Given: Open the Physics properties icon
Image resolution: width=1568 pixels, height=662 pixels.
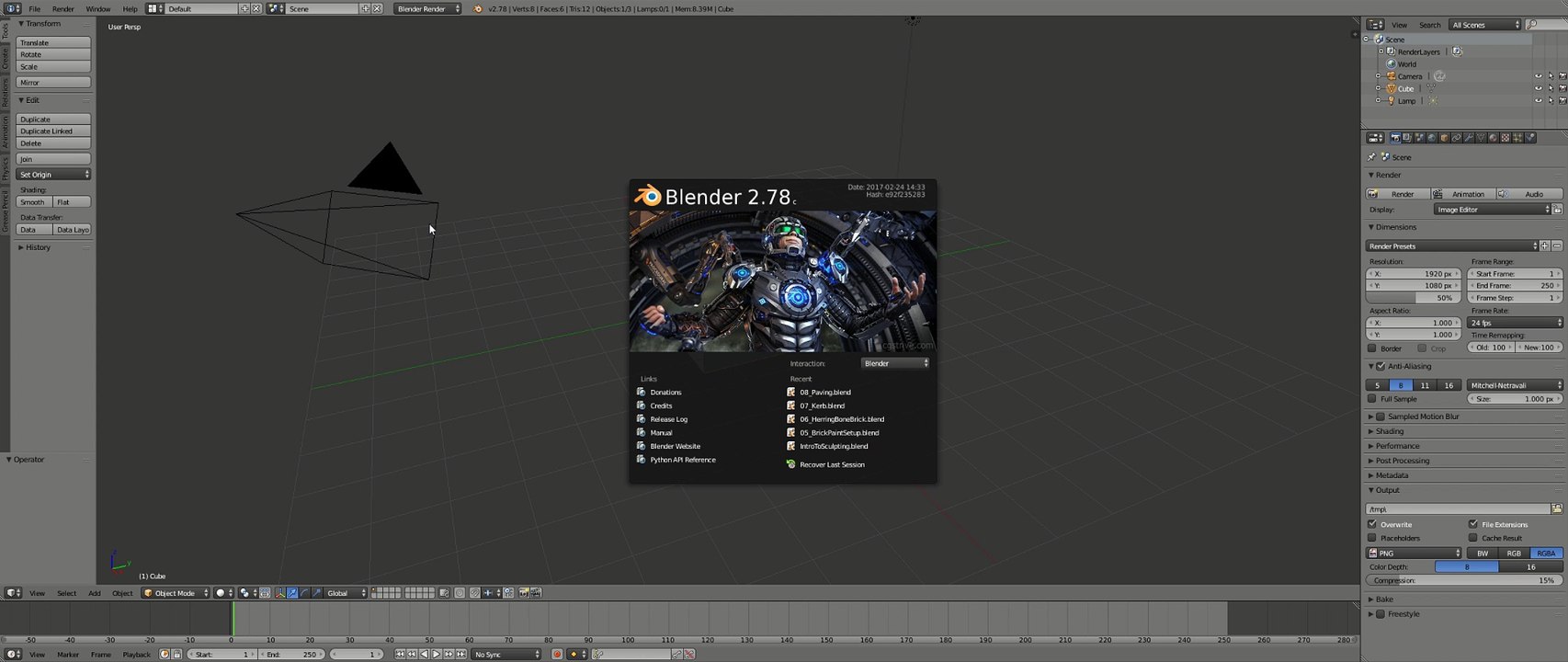Looking at the screenshot, I should click(1530, 138).
